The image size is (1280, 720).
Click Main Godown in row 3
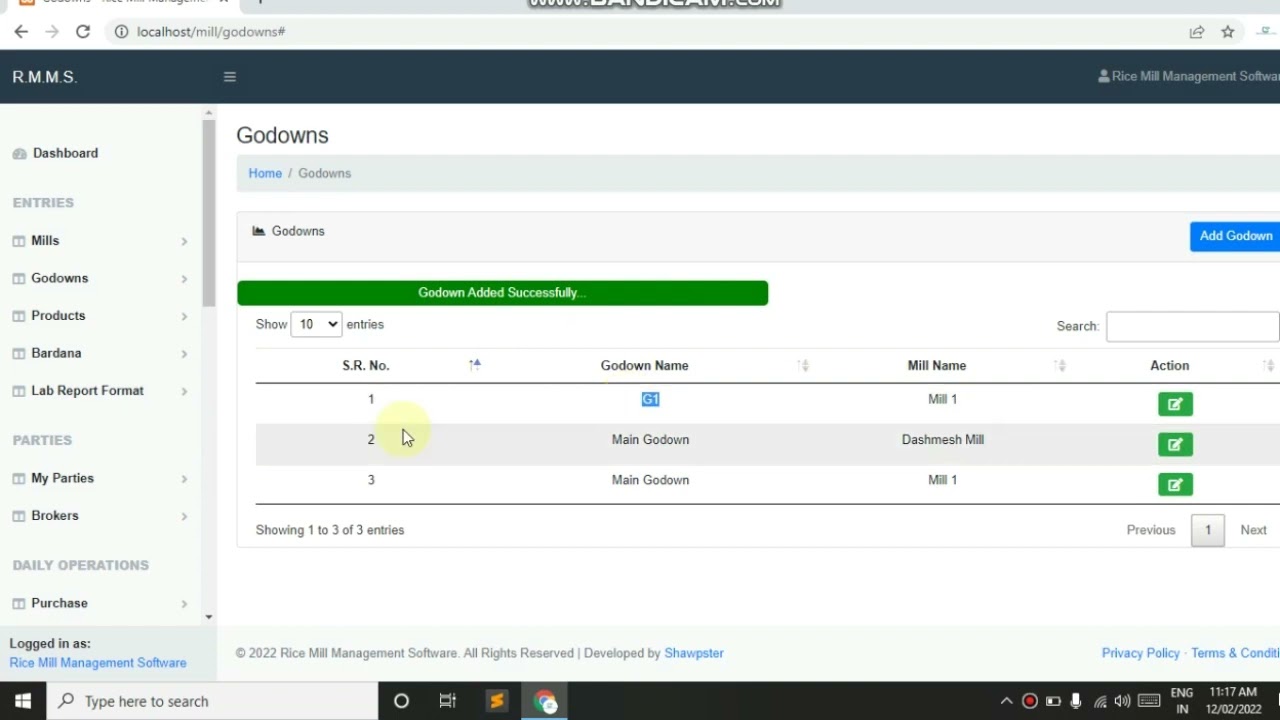point(650,480)
